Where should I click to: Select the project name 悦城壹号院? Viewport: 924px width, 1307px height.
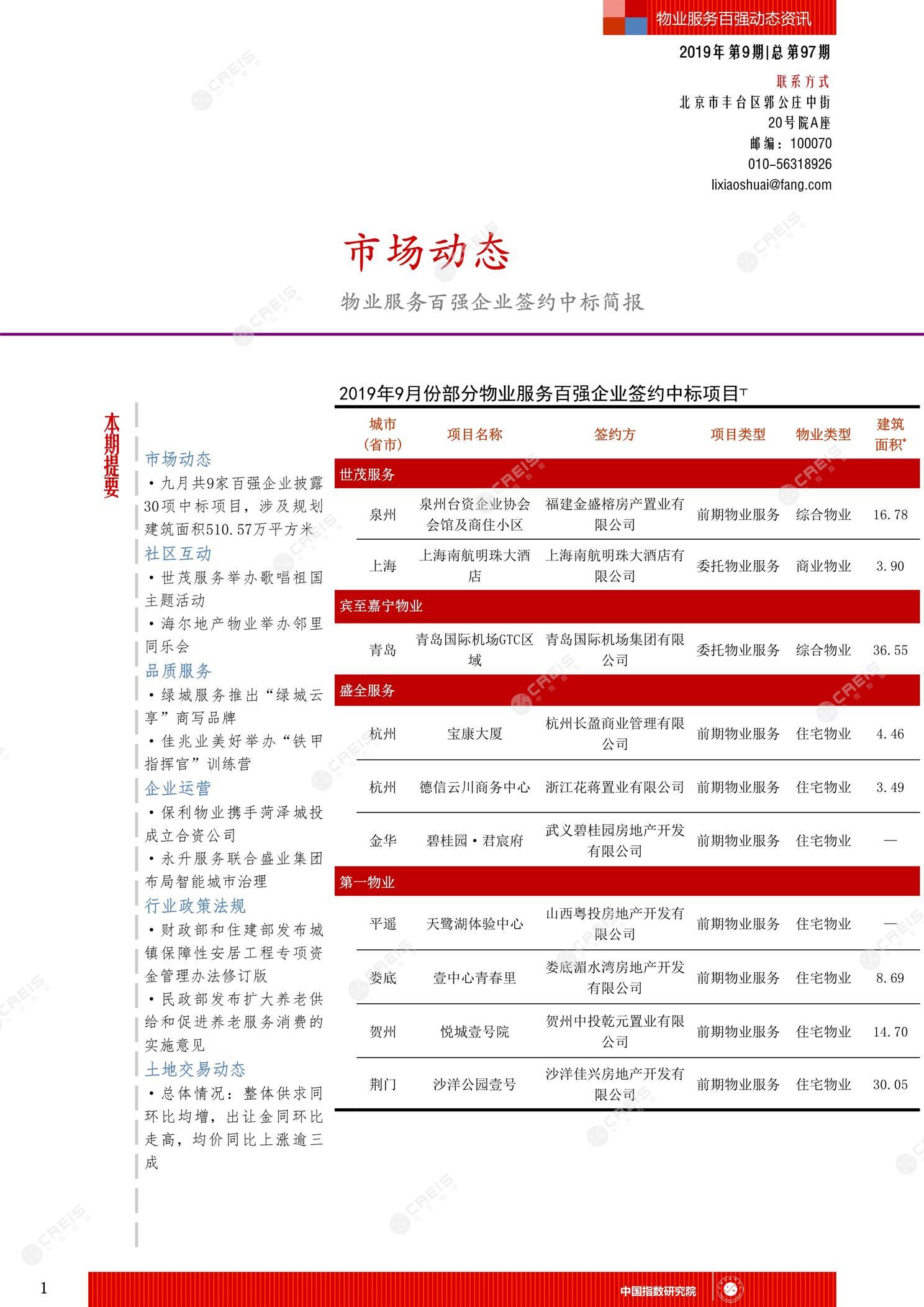(474, 1032)
